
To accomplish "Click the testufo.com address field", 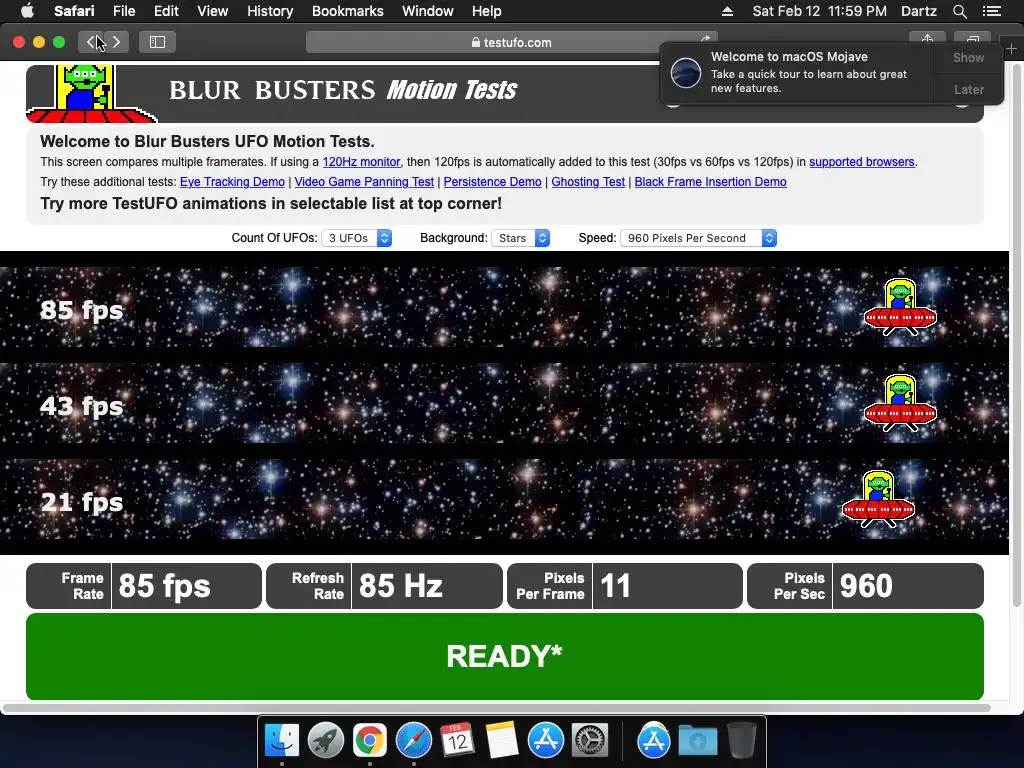I will [x=511, y=42].
